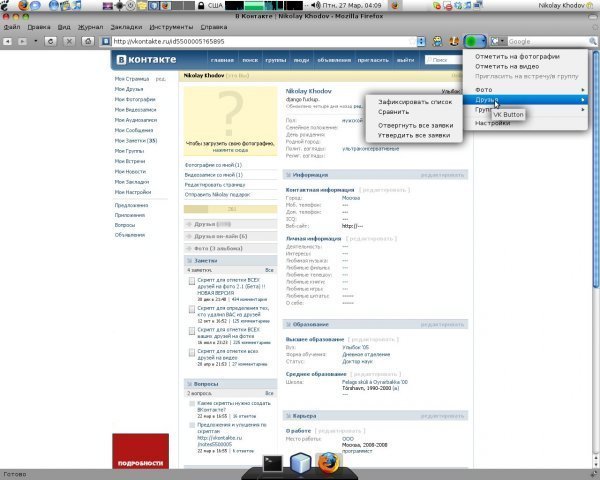This screenshot has width=600, height=480.
Task: Click the red ПОДРОБНОСТИ banner
Action: [140, 451]
